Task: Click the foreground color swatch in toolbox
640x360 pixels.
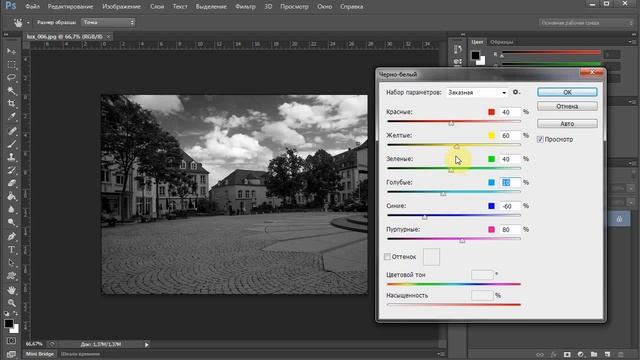Action: tap(9, 324)
